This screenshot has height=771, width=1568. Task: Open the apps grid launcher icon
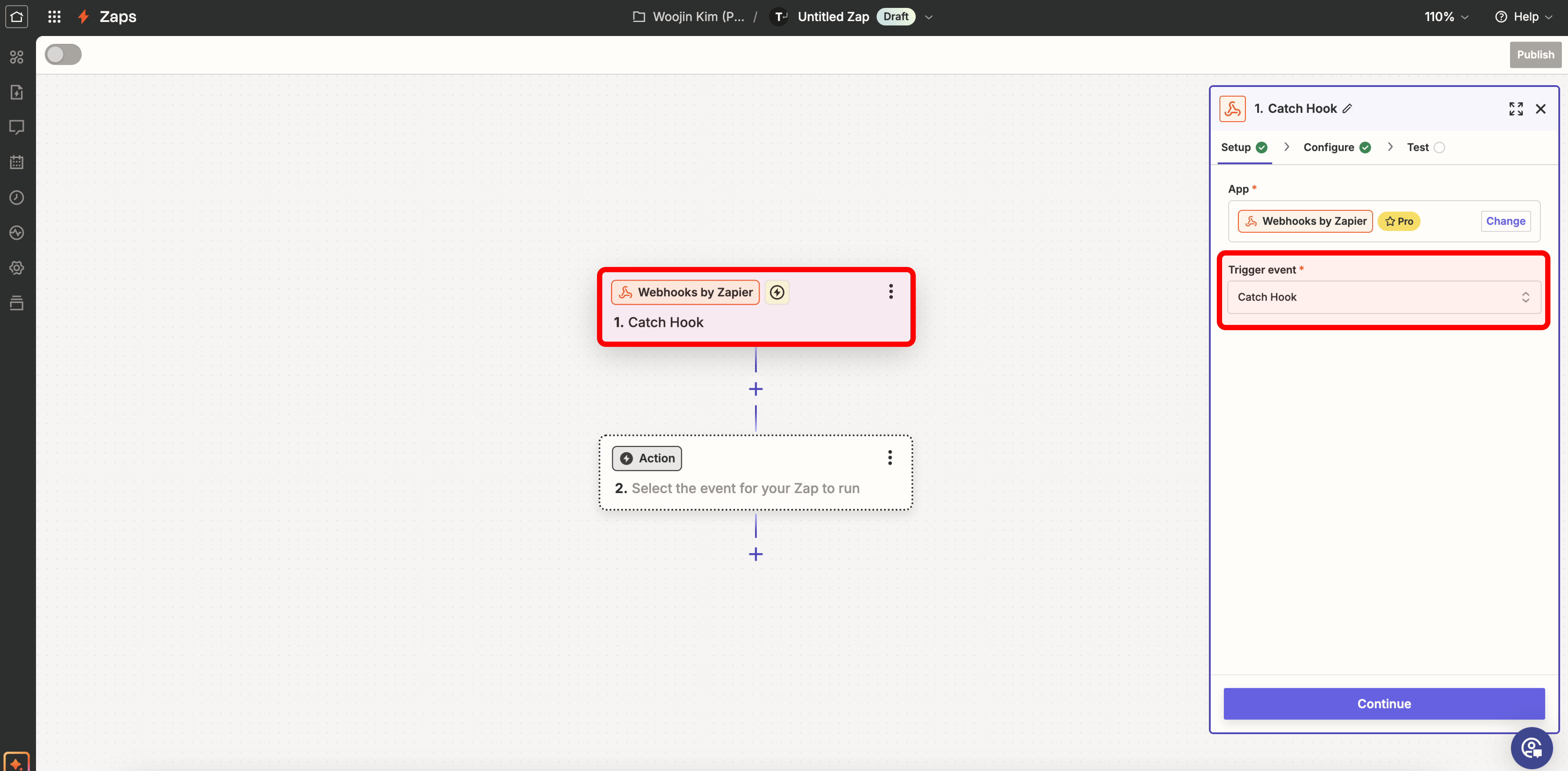tap(54, 16)
